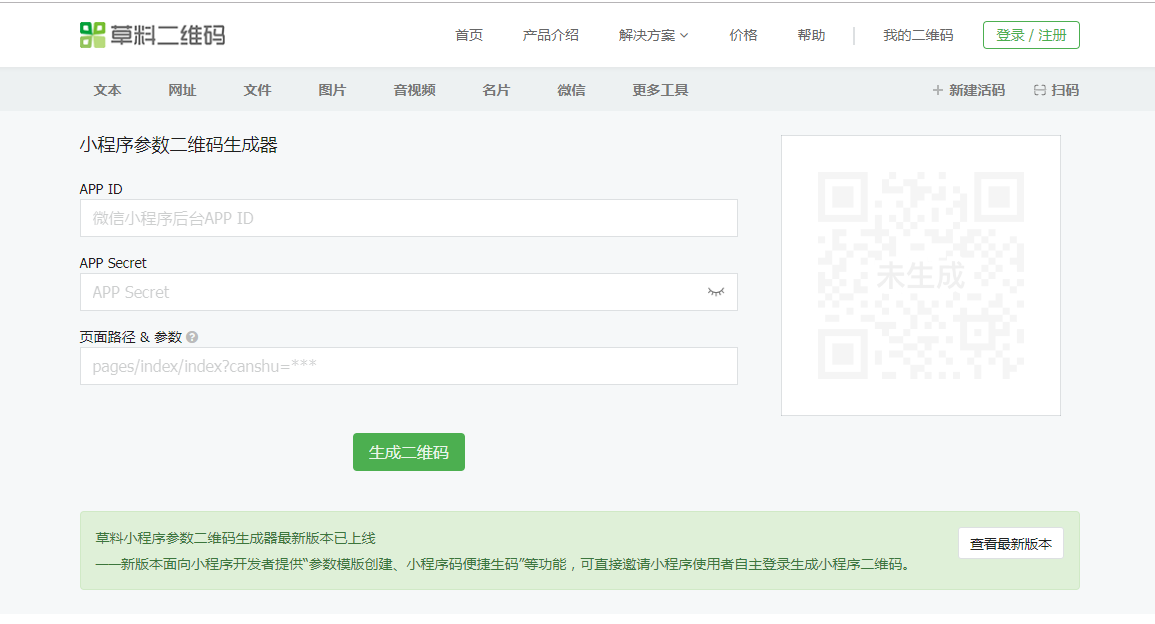The image size is (1155, 624).
Task: Select the 图片 tab
Action: click(x=332, y=90)
